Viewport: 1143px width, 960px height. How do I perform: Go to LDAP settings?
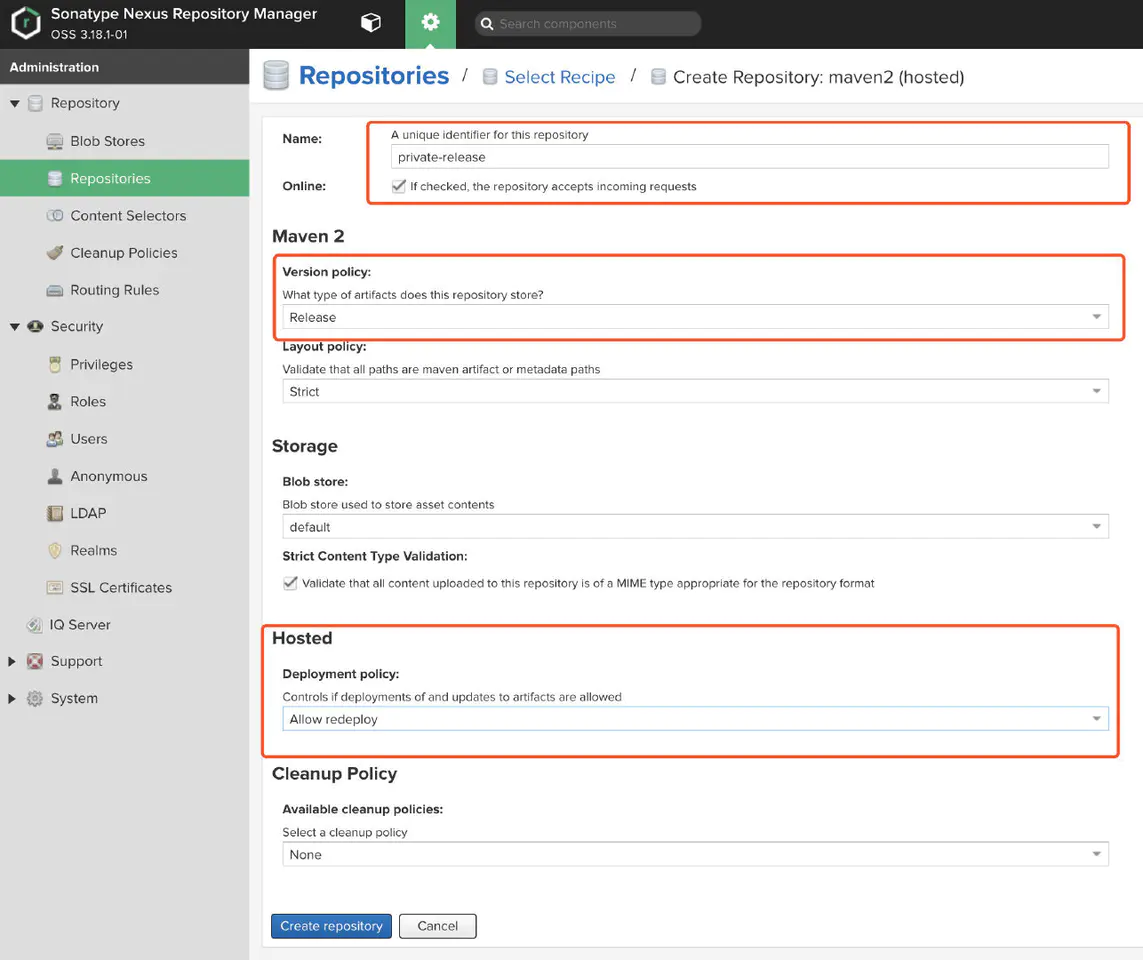87,513
